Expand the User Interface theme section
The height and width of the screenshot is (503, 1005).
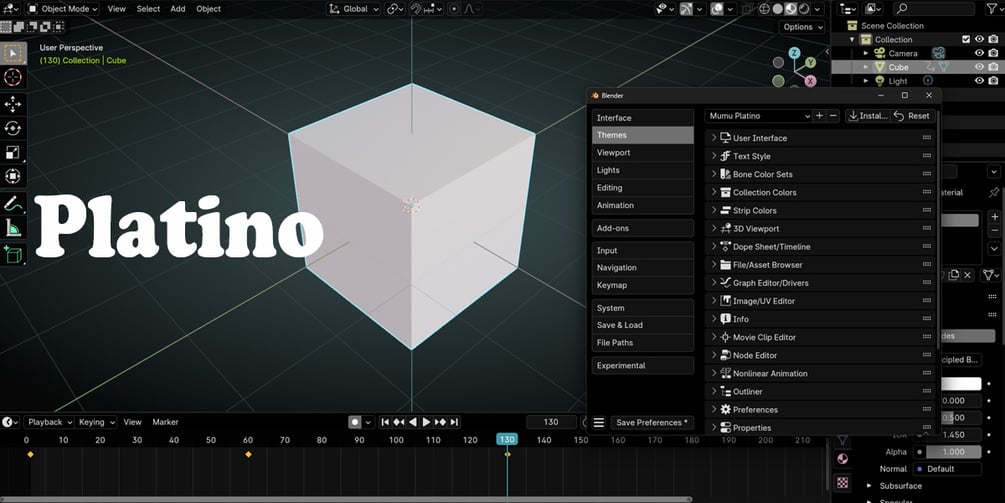tap(820, 138)
